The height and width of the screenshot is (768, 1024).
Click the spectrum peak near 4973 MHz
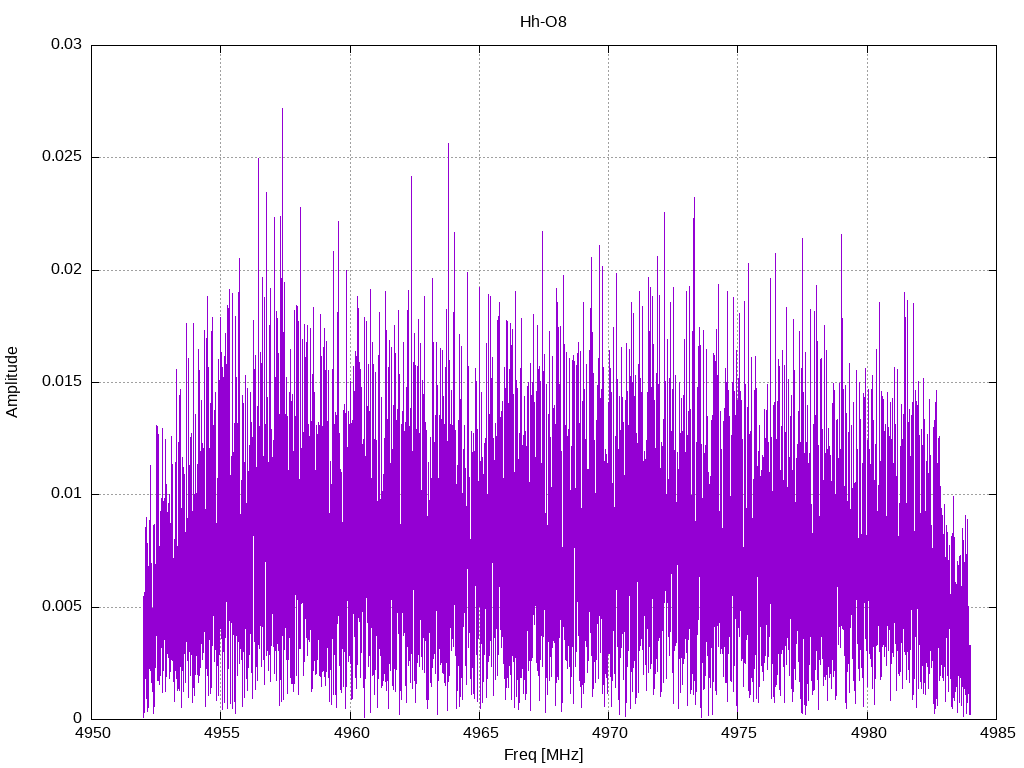pos(694,199)
